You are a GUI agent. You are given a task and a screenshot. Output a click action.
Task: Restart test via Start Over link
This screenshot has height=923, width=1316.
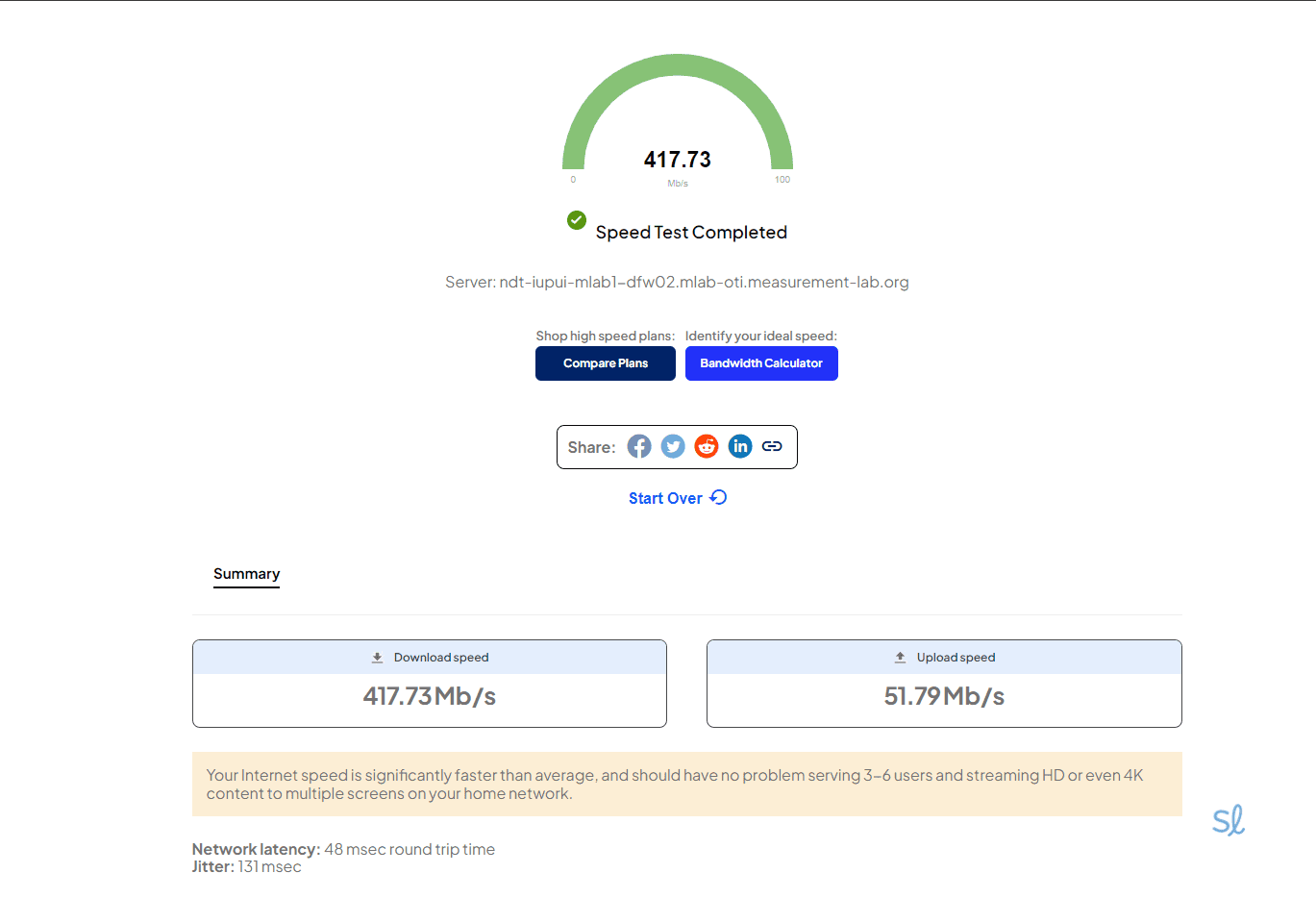pyautogui.click(x=665, y=498)
